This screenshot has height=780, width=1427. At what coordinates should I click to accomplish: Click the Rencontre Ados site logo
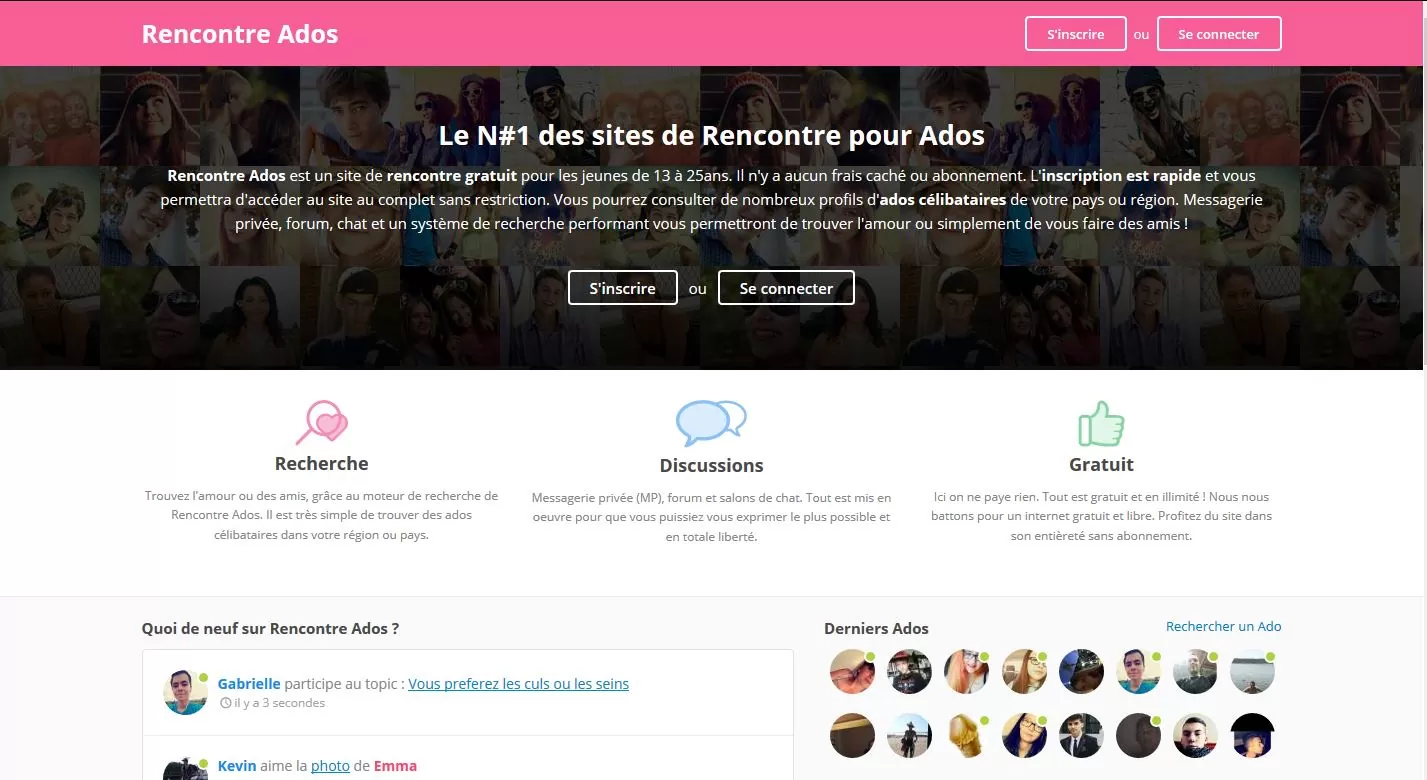pos(240,34)
